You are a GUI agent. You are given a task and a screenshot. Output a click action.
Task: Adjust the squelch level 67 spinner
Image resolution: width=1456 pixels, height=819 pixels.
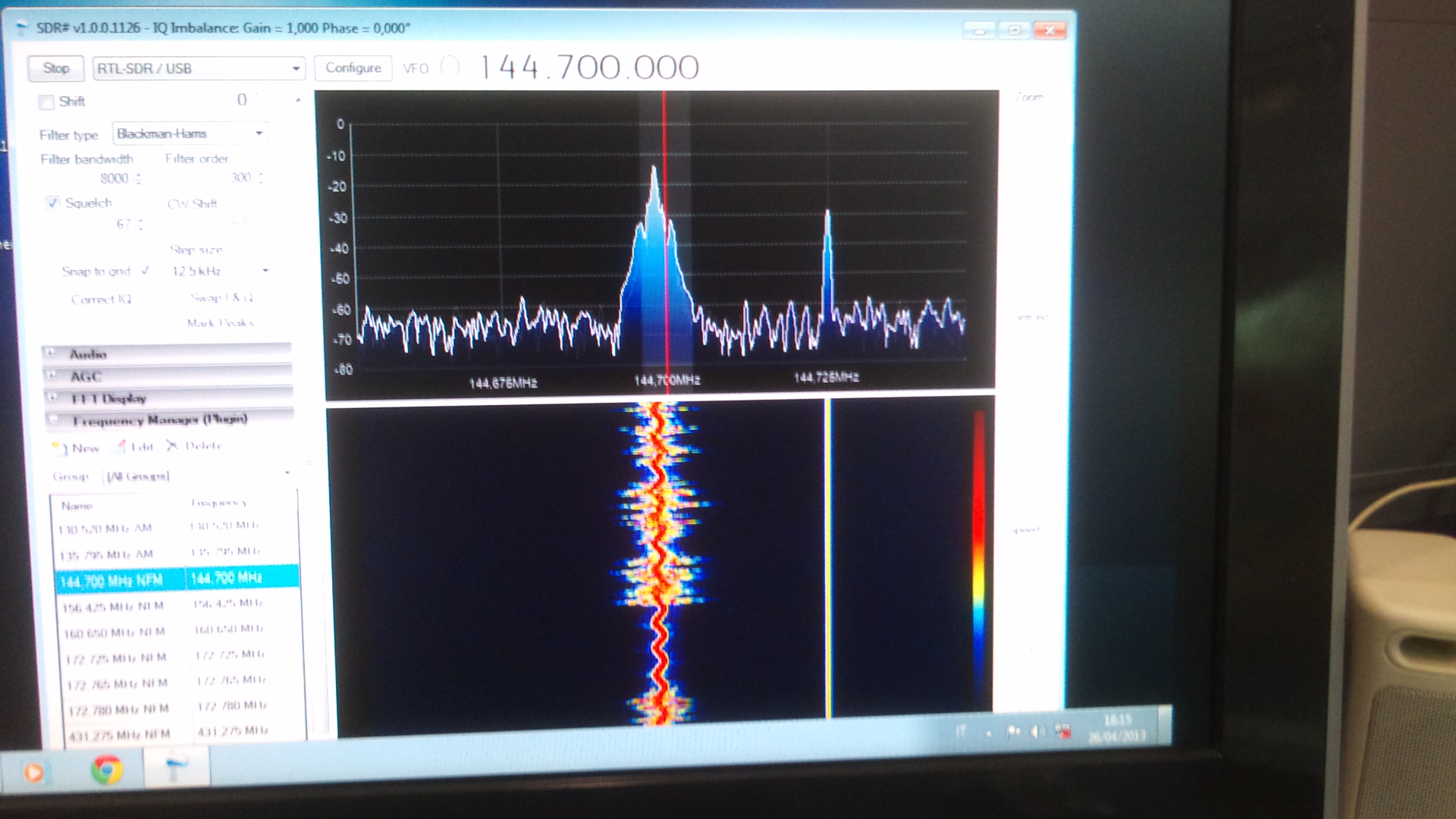(140, 224)
